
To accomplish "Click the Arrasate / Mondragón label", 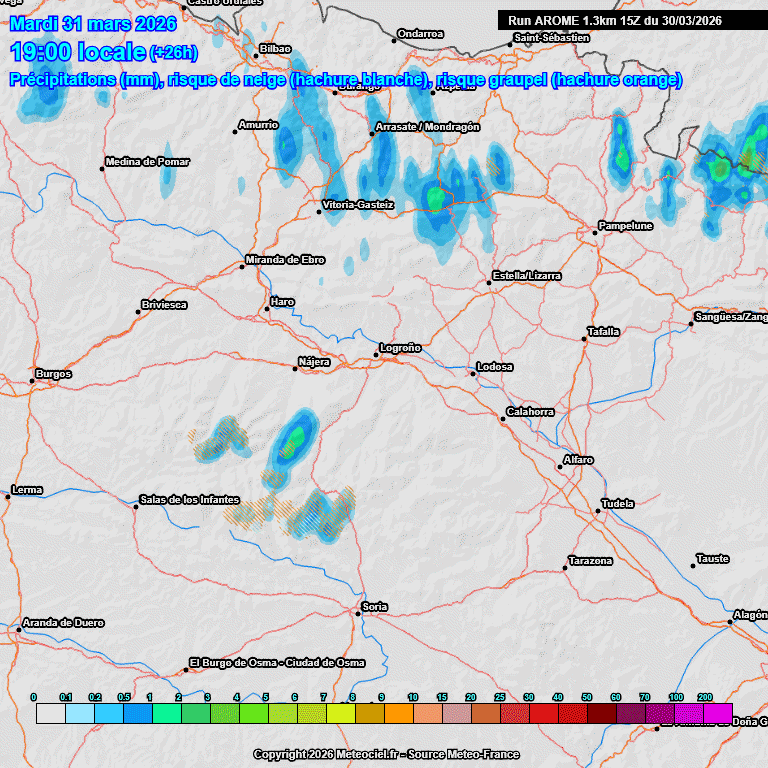I will pyautogui.click(x=427, y=127).
